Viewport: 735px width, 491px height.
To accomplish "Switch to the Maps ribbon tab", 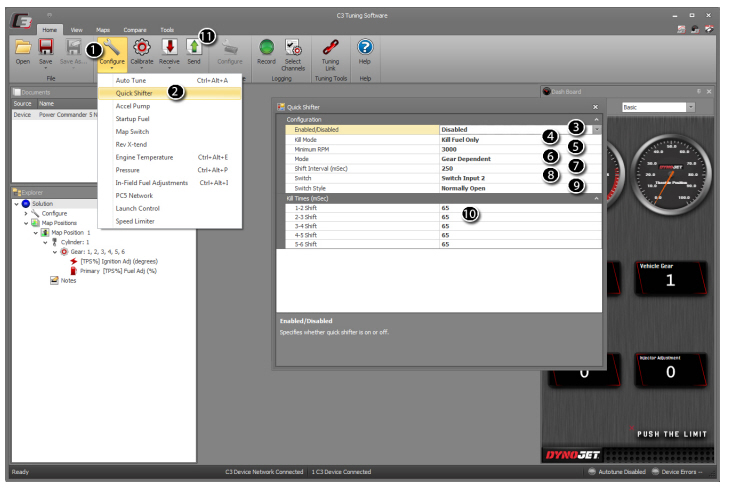I will 104,30.
